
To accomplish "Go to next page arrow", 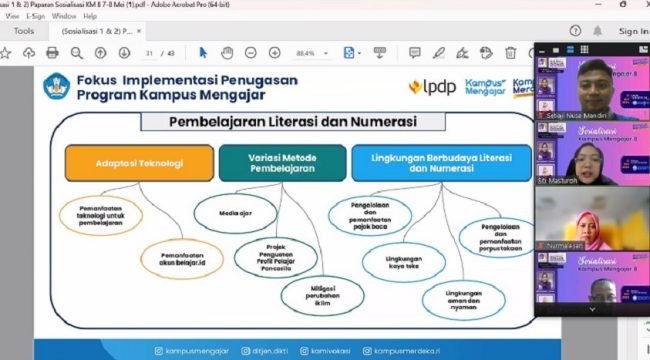I will tap(124, 53).
